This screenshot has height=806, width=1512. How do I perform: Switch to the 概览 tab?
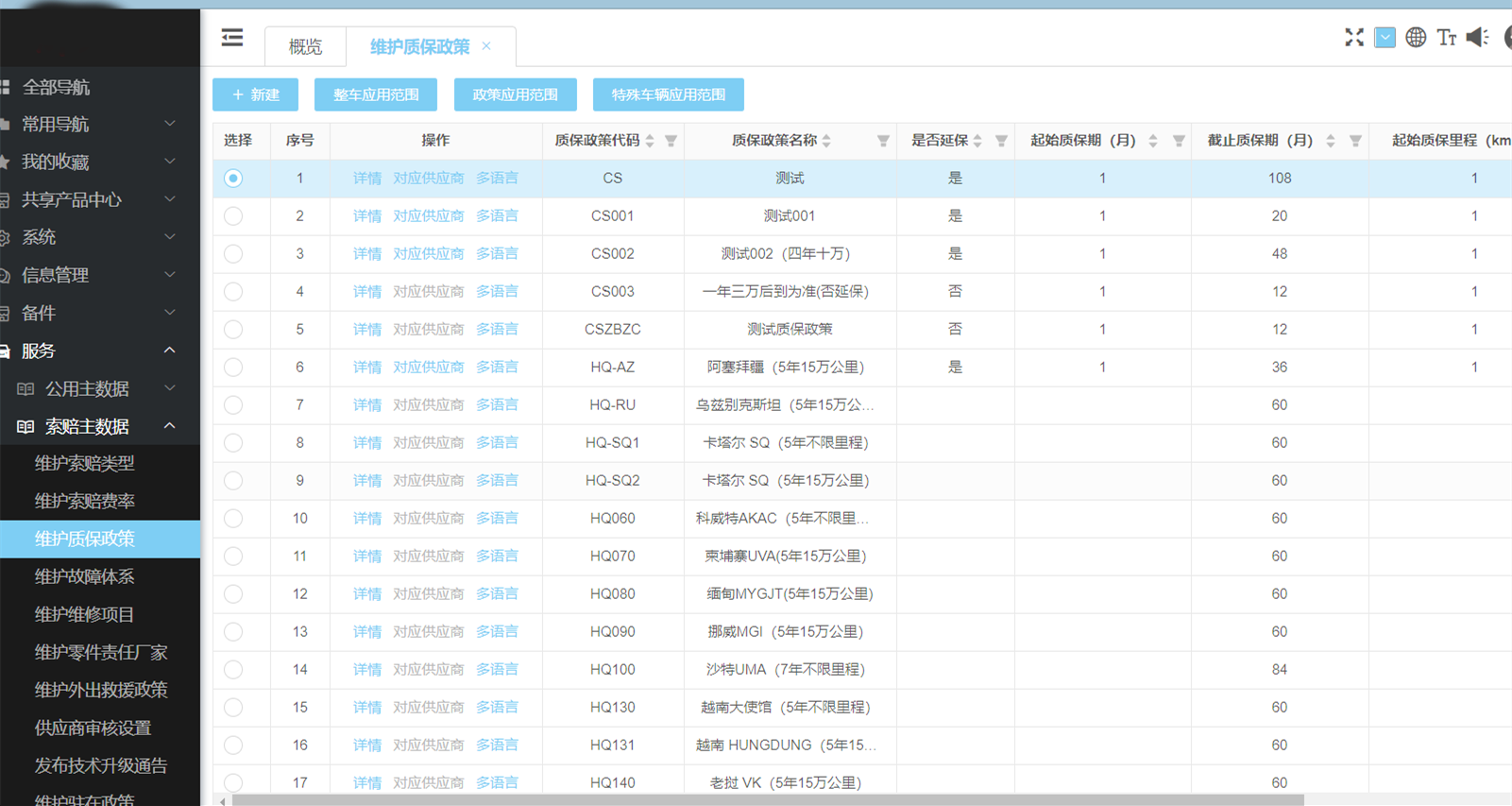pos(305,46)
